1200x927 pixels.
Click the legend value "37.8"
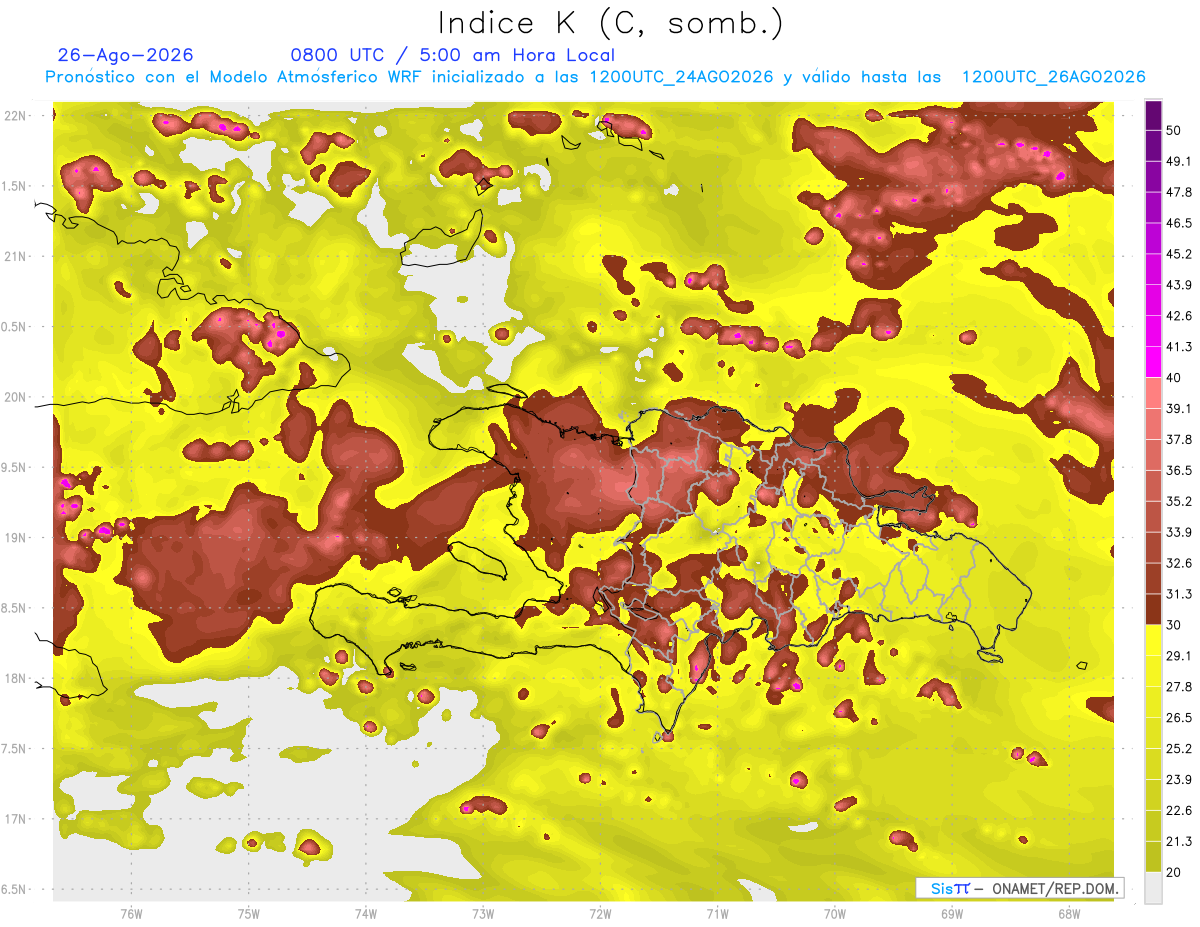click(1180, 439)
